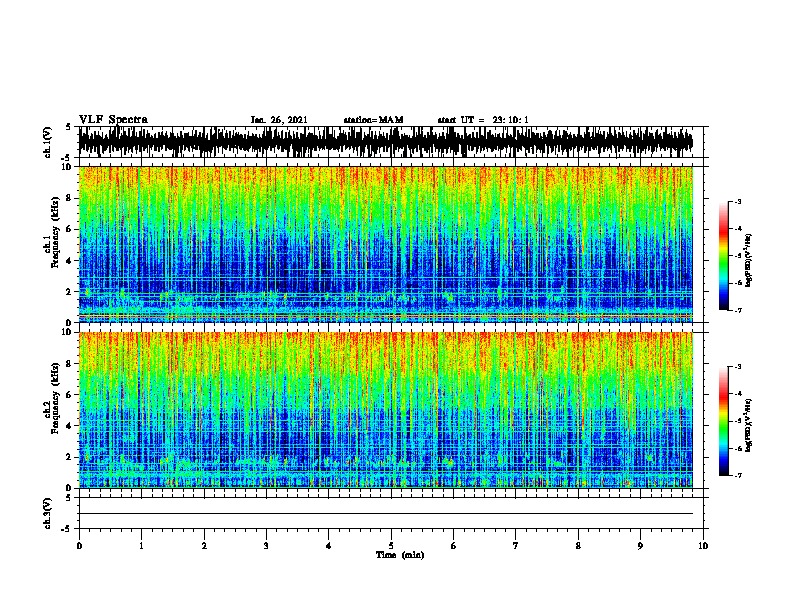The image size is (792, 612).
Task: Click the color scale bar beside ch.1 spectrogram
Action: 724,256
